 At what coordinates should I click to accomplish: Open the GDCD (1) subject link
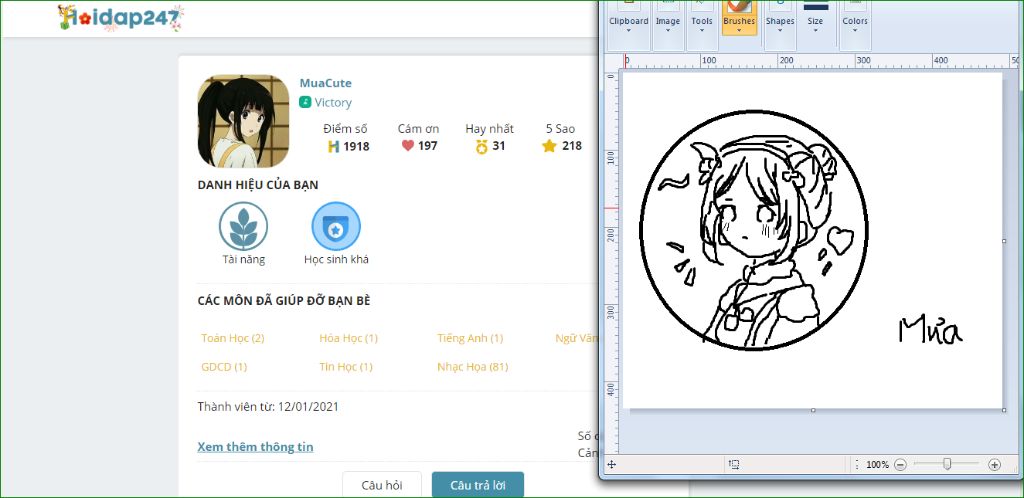tap(224, 367)
